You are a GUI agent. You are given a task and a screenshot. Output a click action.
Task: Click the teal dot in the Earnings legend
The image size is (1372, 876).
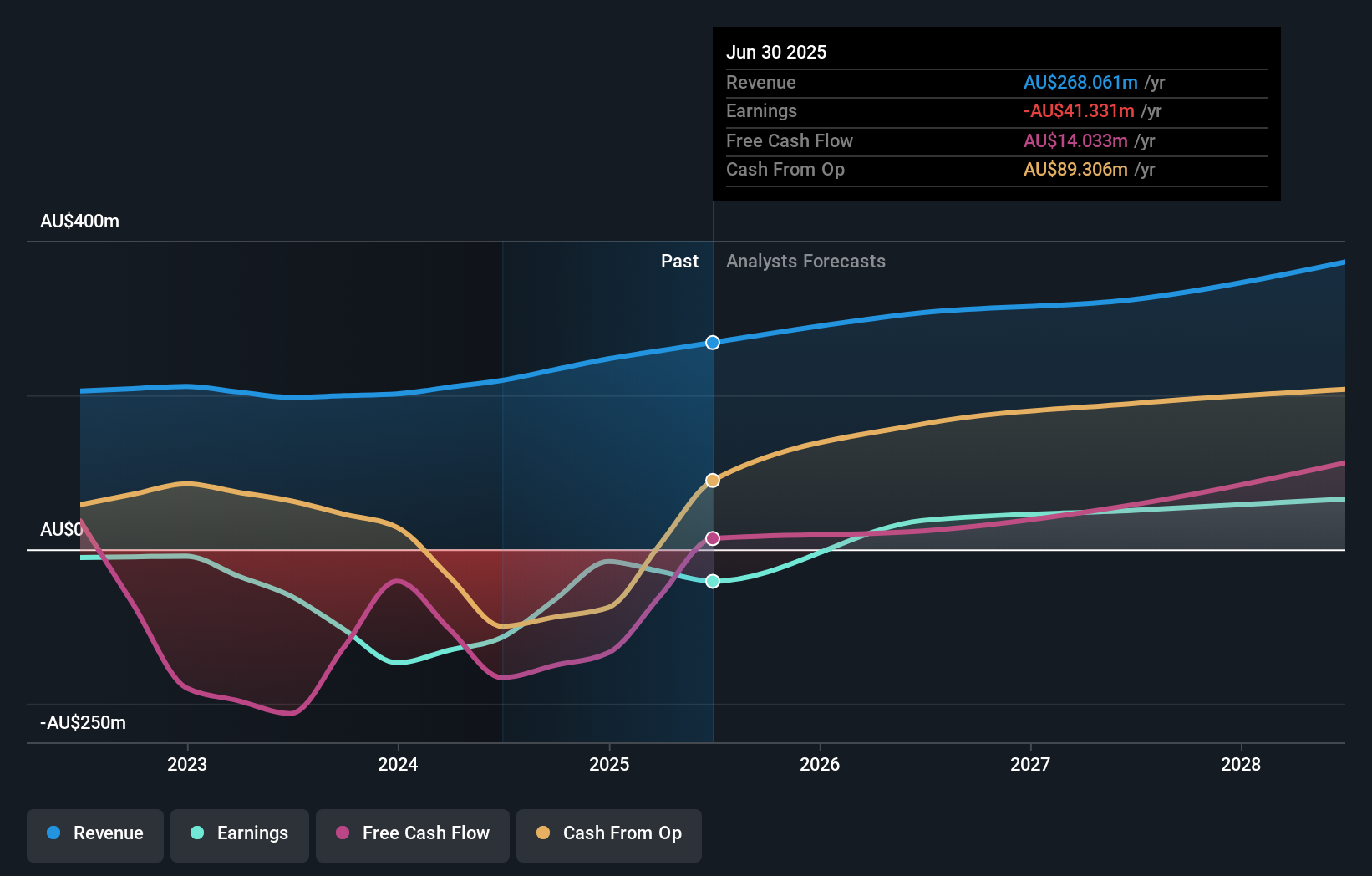pos(196,833)
